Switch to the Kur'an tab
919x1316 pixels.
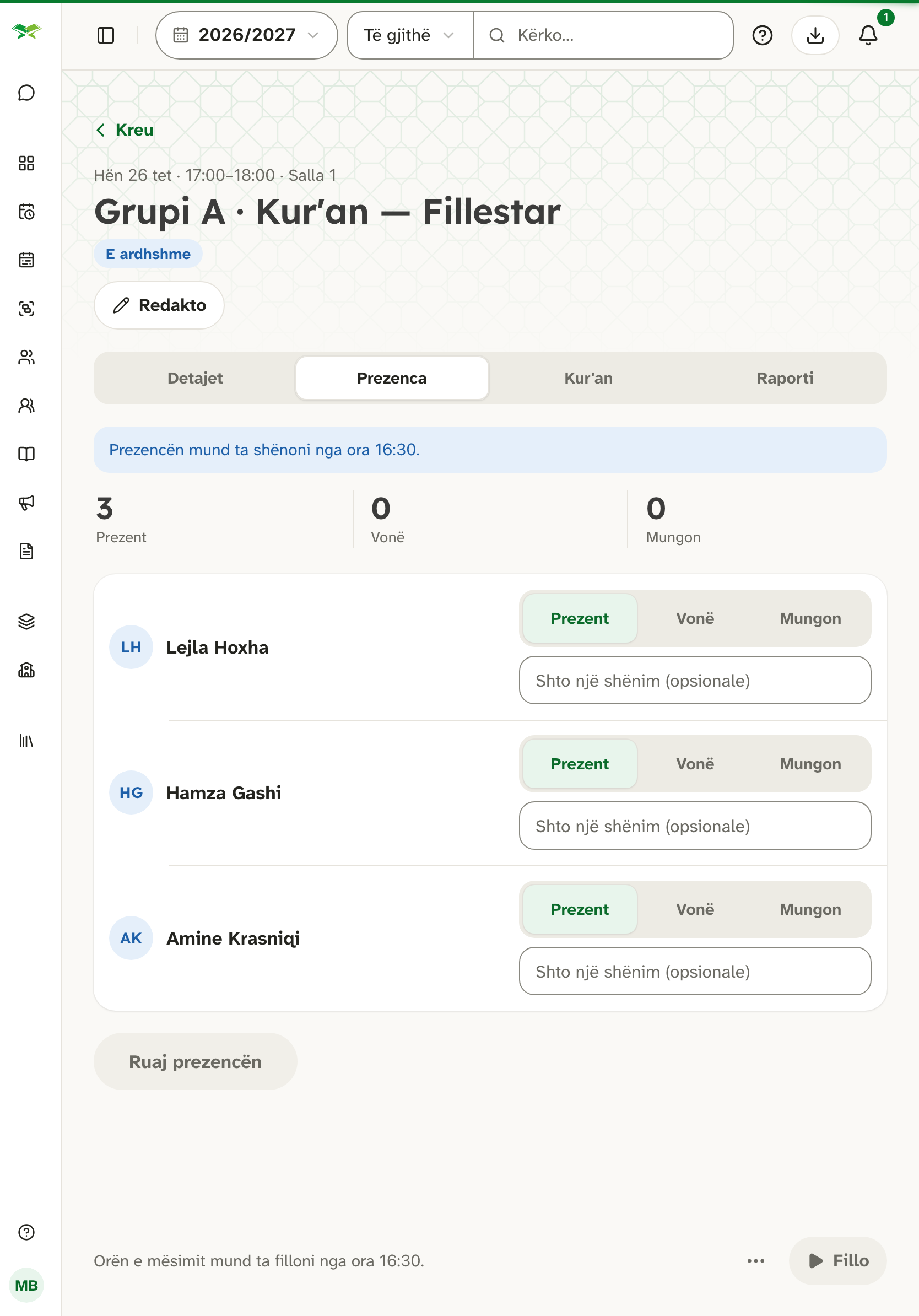pyautogui.click(x=588, y=378)
